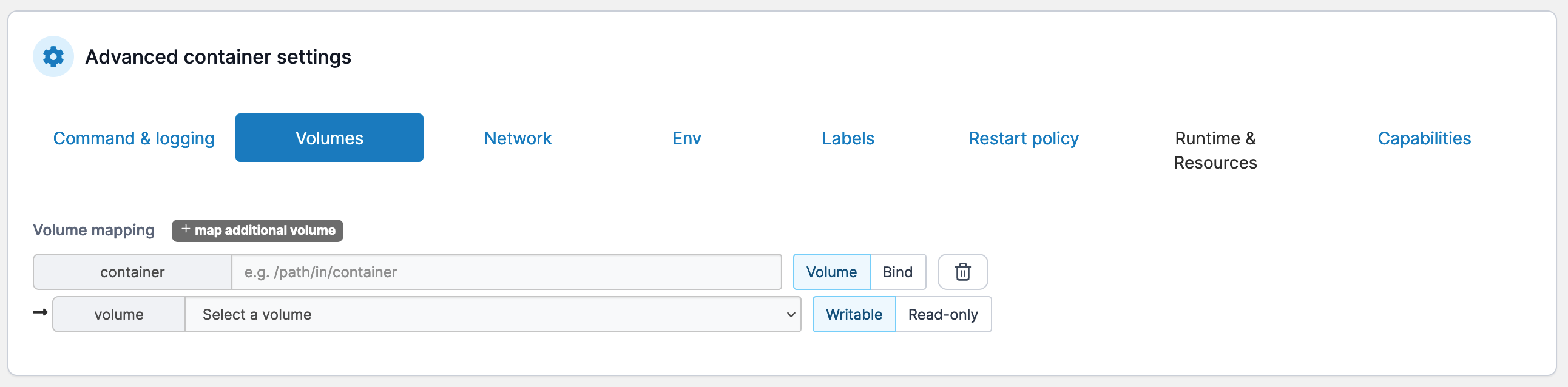Image resolution: width=1568 pixels, height=387 pixels.
Task: Open the Command & logging tab
Action: pyautogui.click(x=134, y=138)
